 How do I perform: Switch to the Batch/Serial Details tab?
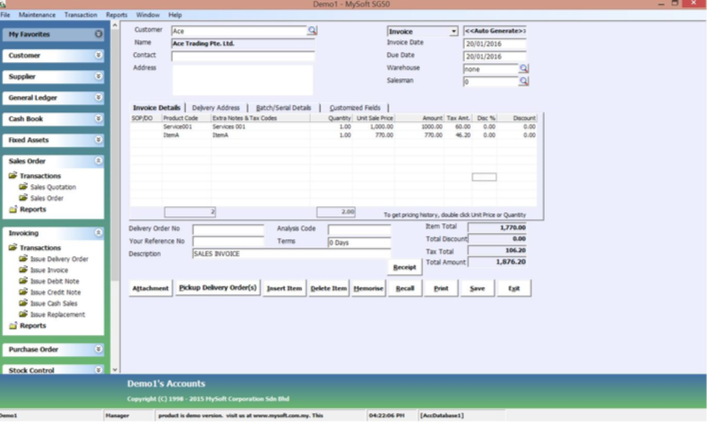coord(283,108)
